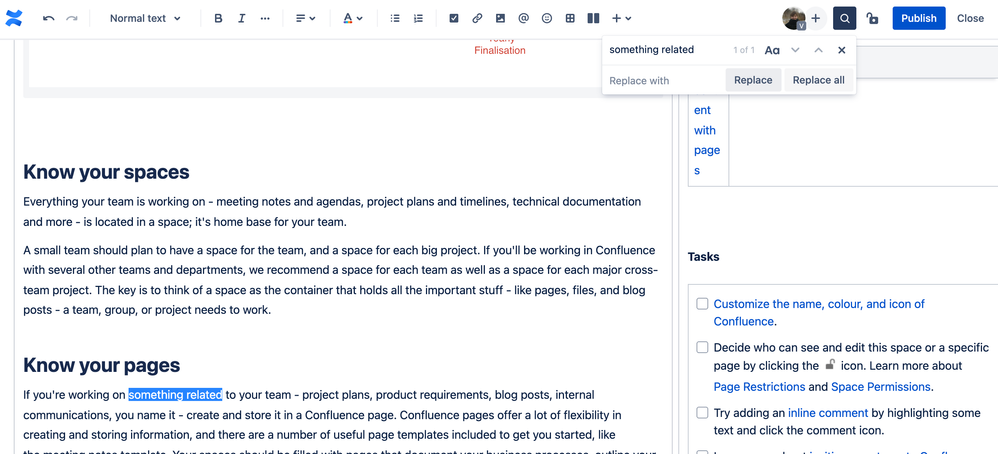Click the Know your spaces heading

pos(106,172)
